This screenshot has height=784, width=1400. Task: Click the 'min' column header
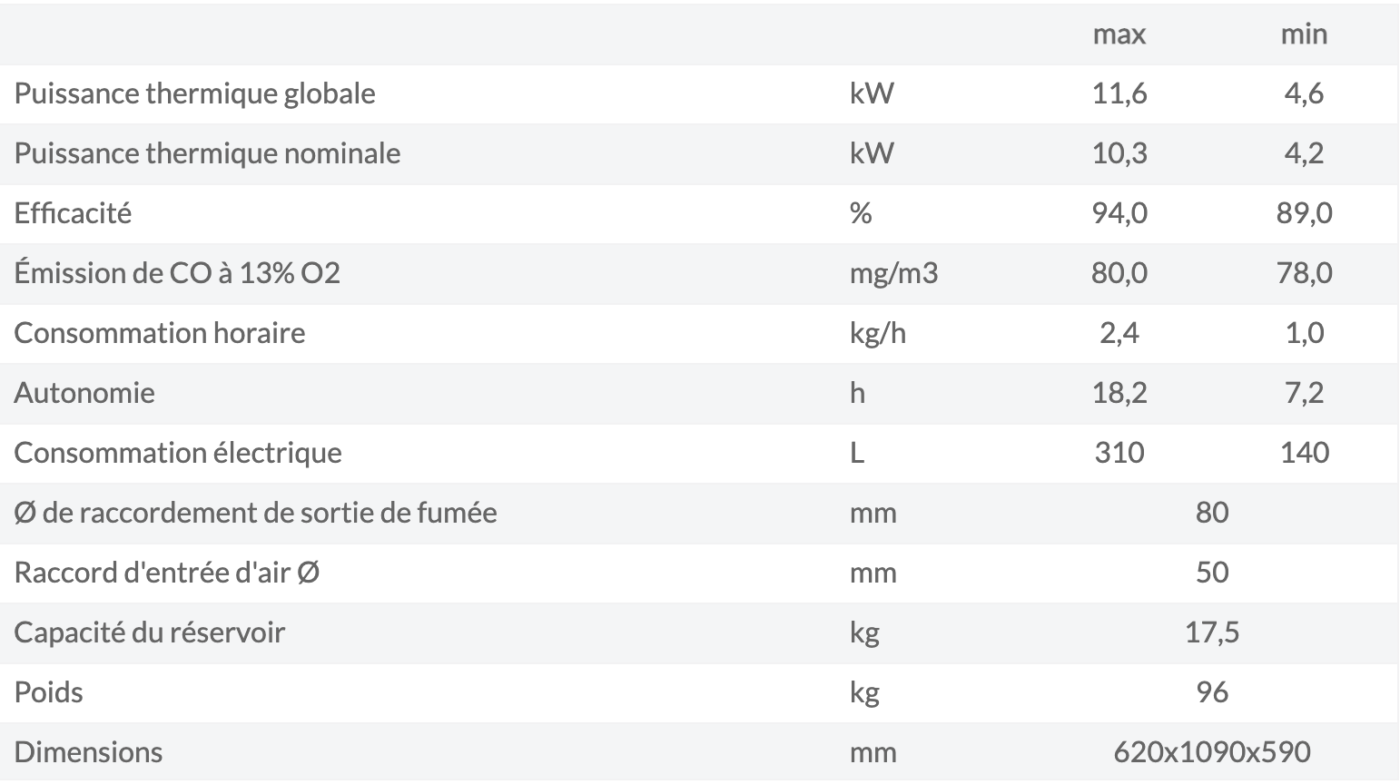(1304, 35)
